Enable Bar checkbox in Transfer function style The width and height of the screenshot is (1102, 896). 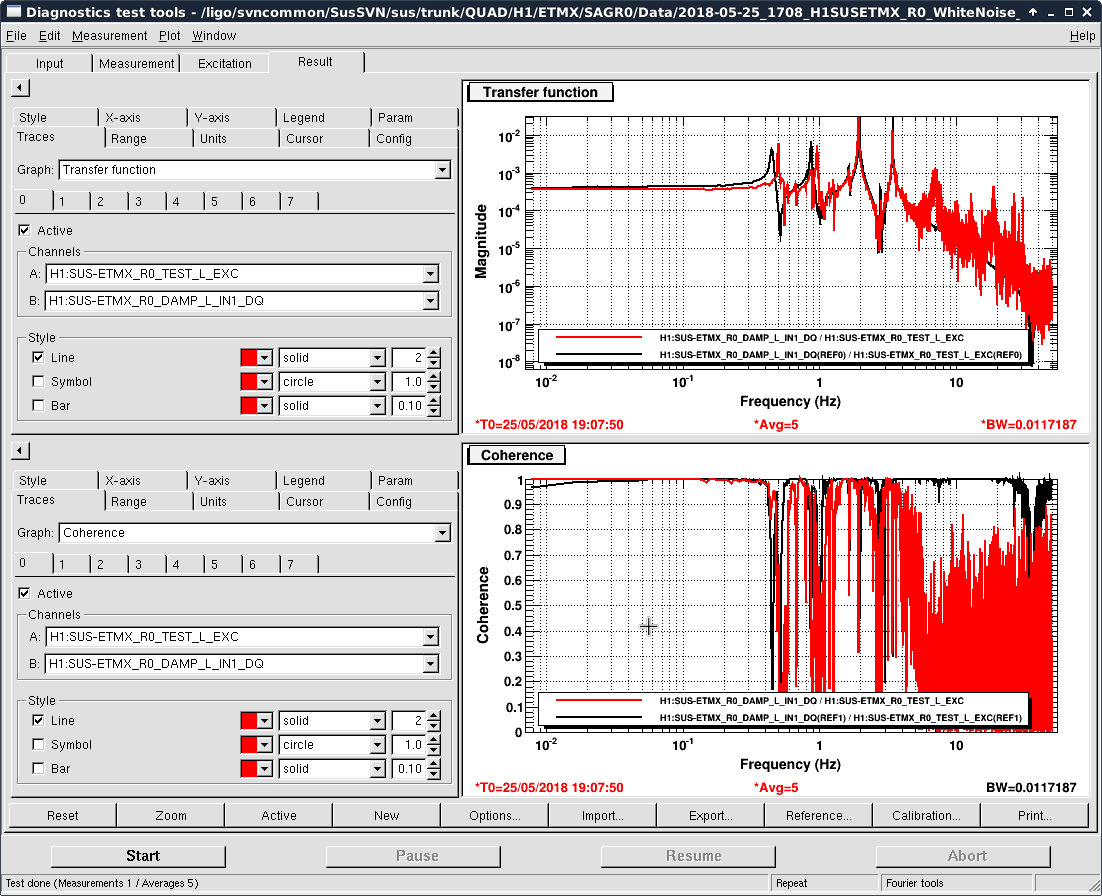point(38,406)
